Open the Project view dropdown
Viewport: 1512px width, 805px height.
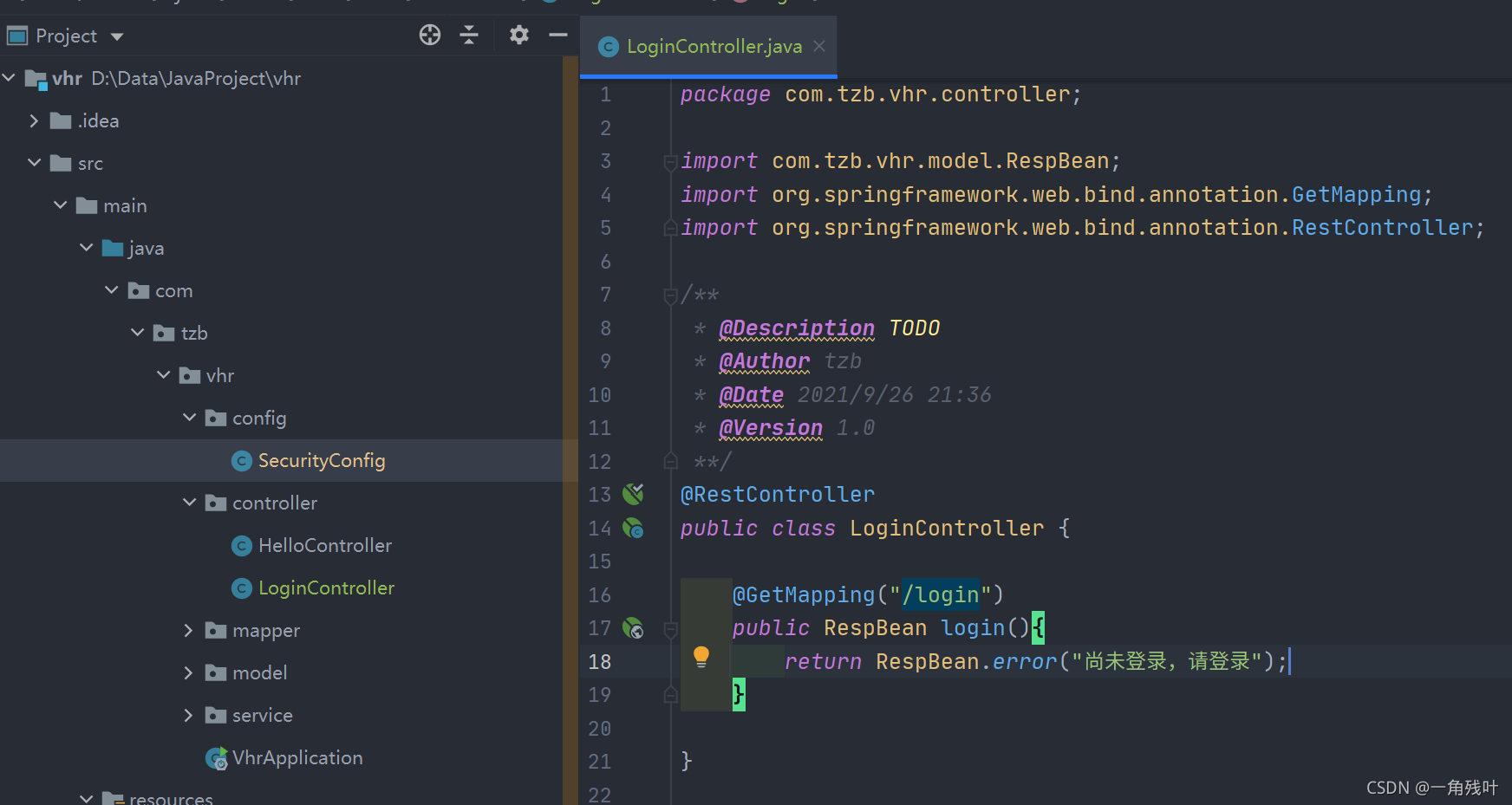[117, 36]
